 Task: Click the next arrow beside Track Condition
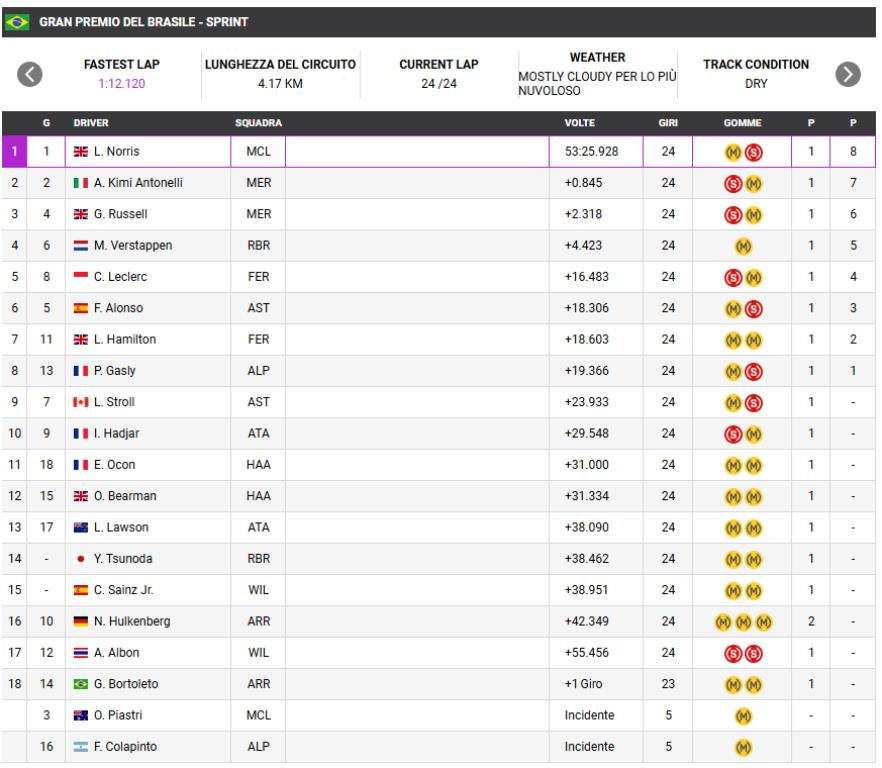pos(848,74)
